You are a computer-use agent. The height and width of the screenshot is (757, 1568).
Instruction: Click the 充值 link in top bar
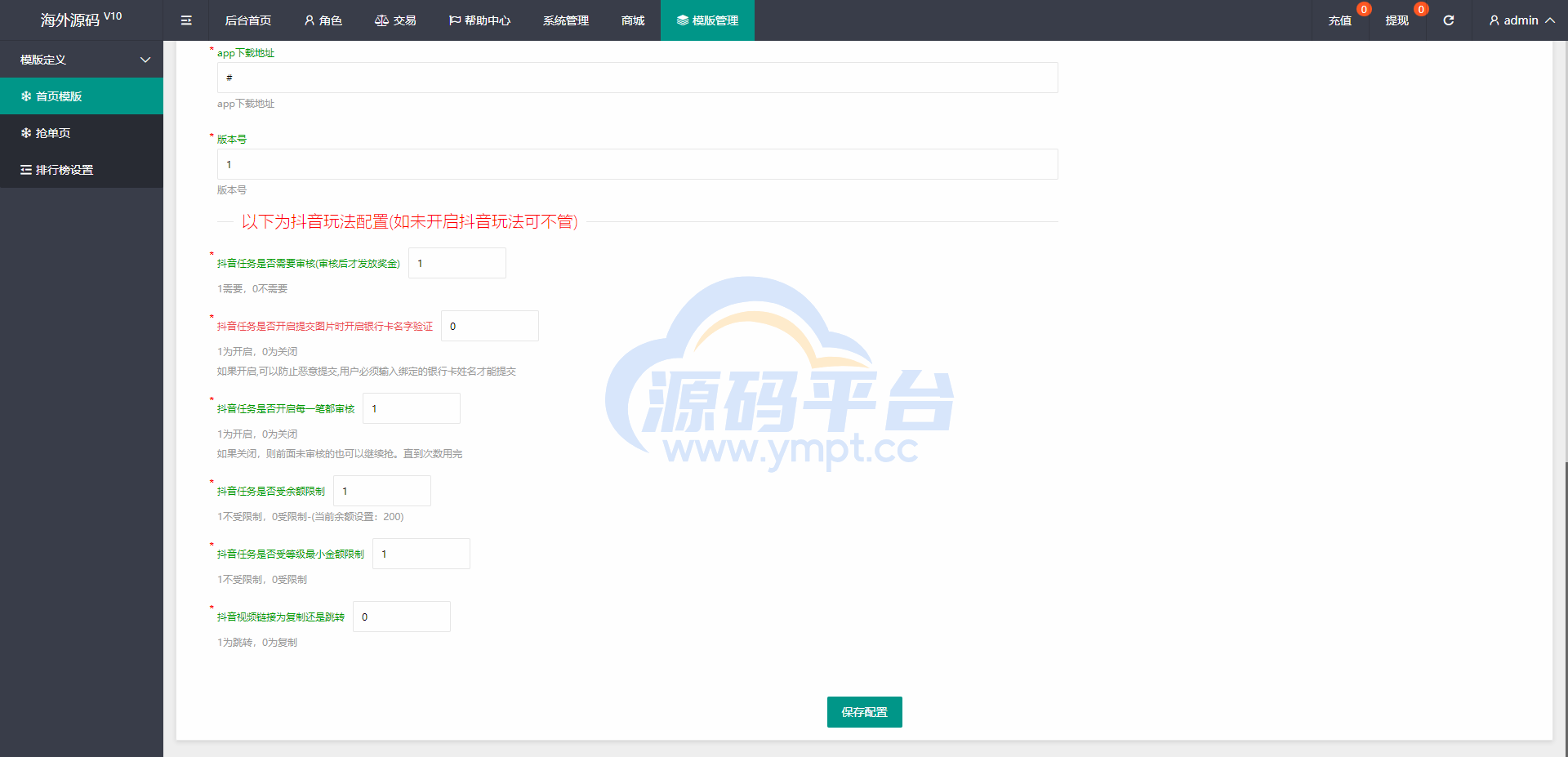click(x=1339, y=20)
